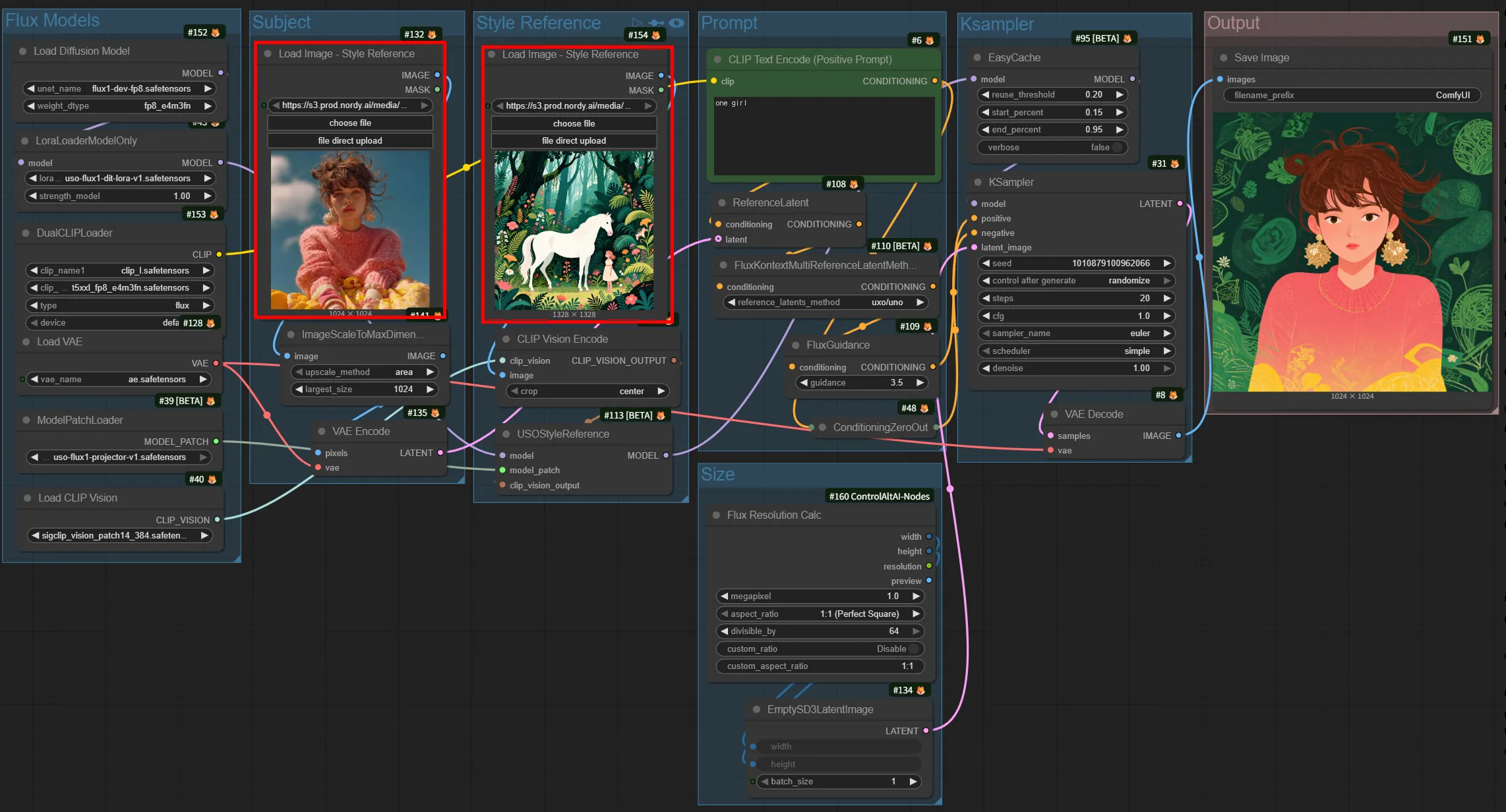Collapse the CLIP Vision Encode node via its dot
The height and width of the screenshot is (812, 1506).
click(506, 339)
